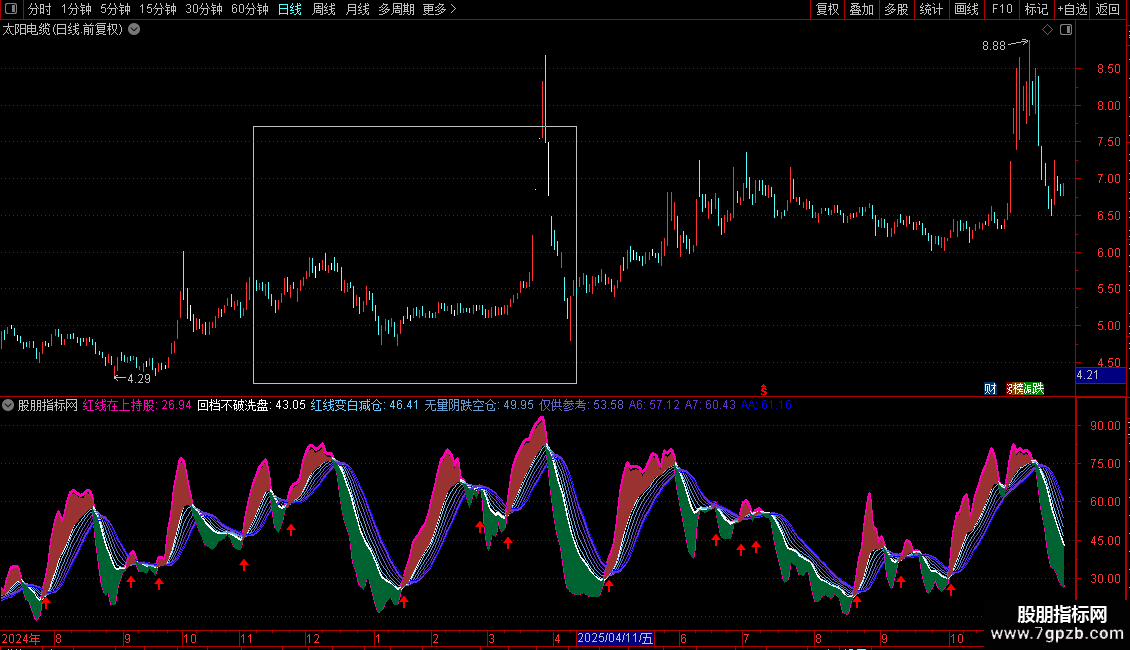Click the 返回 back button
The height and width of the screenshot is (650, 1130).
(x=1108, y=9)
